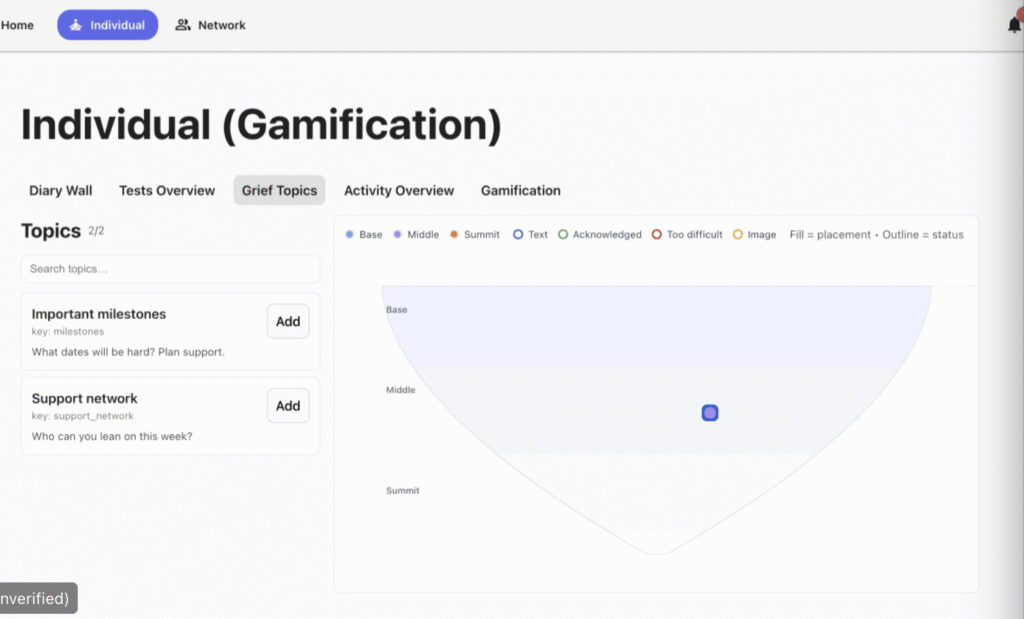Screen dimensions: 1024x619
Task: Select the purple topic marker in Middle band
Action: pyautogui.click(x=710, y=413)
